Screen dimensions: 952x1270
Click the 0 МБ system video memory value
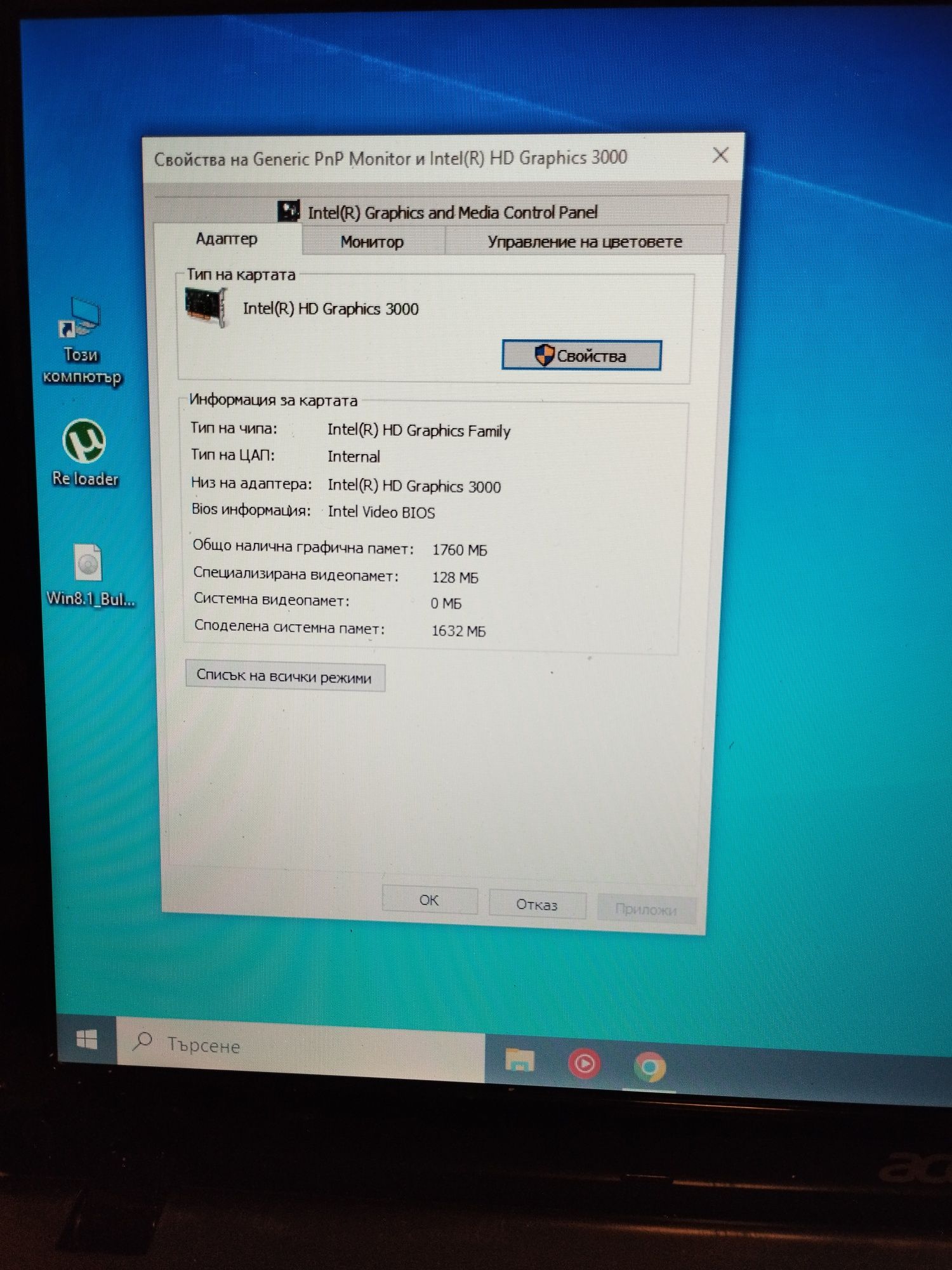[x=446, y=603]
